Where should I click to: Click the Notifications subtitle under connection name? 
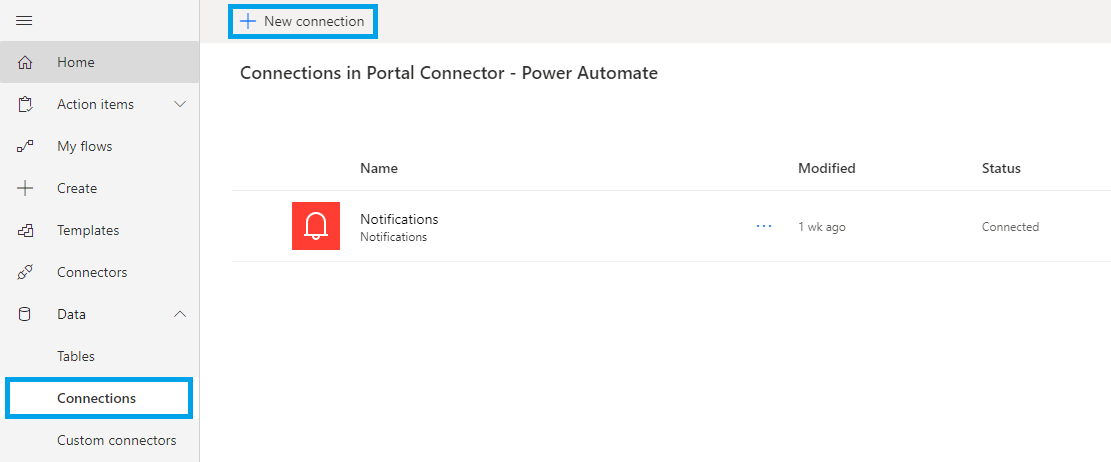pyautogui.click(x=393, y=237)
